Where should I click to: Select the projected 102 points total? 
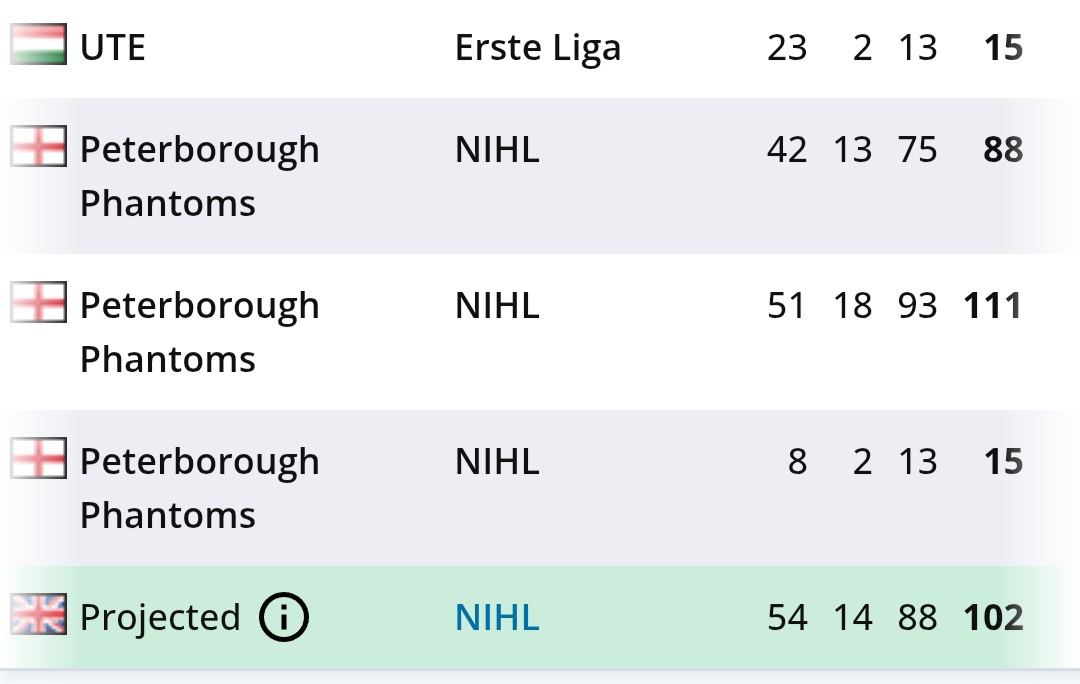point(993,618)
